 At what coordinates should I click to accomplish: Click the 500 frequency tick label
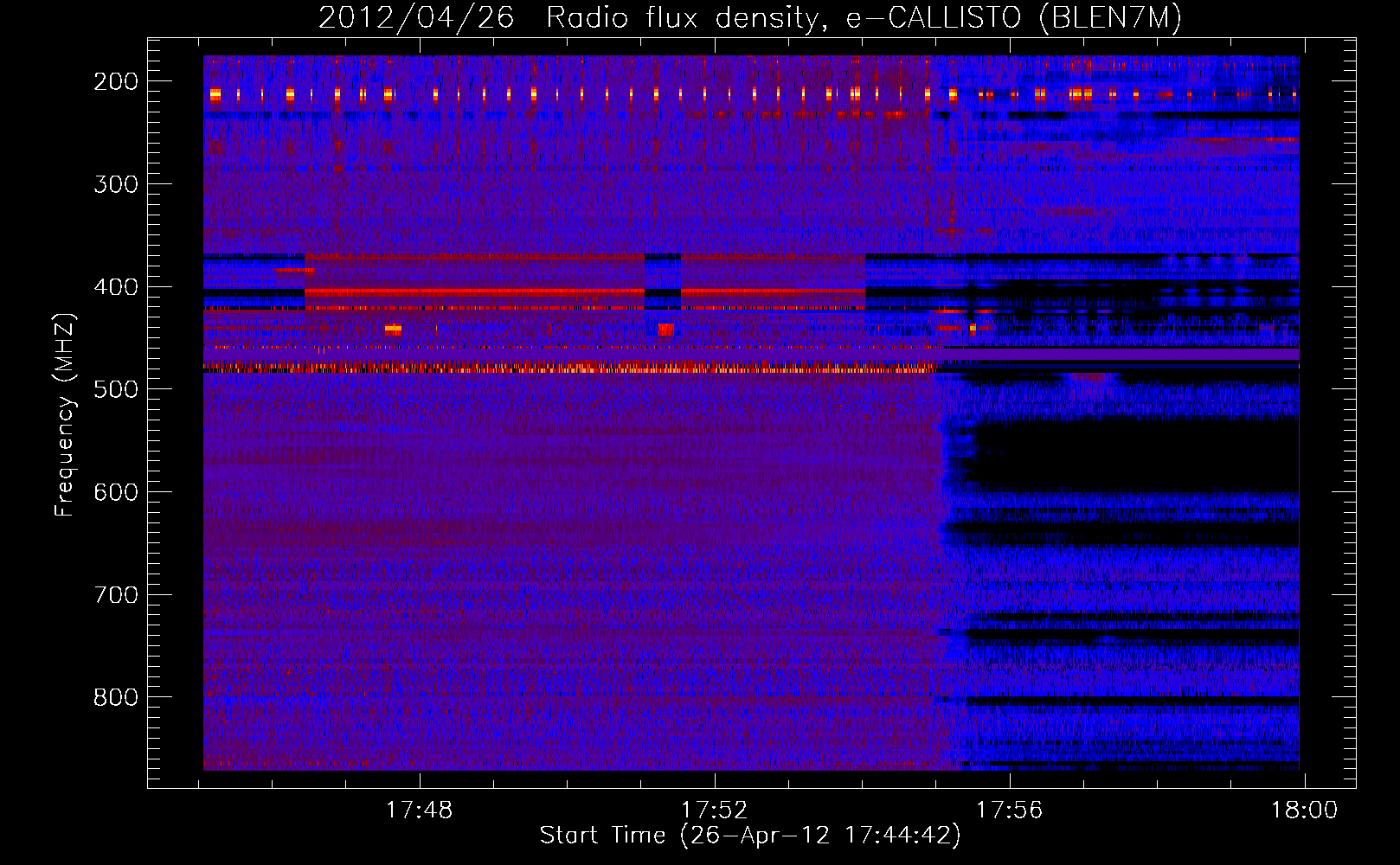pyautogui.click(x=116, y=389)
